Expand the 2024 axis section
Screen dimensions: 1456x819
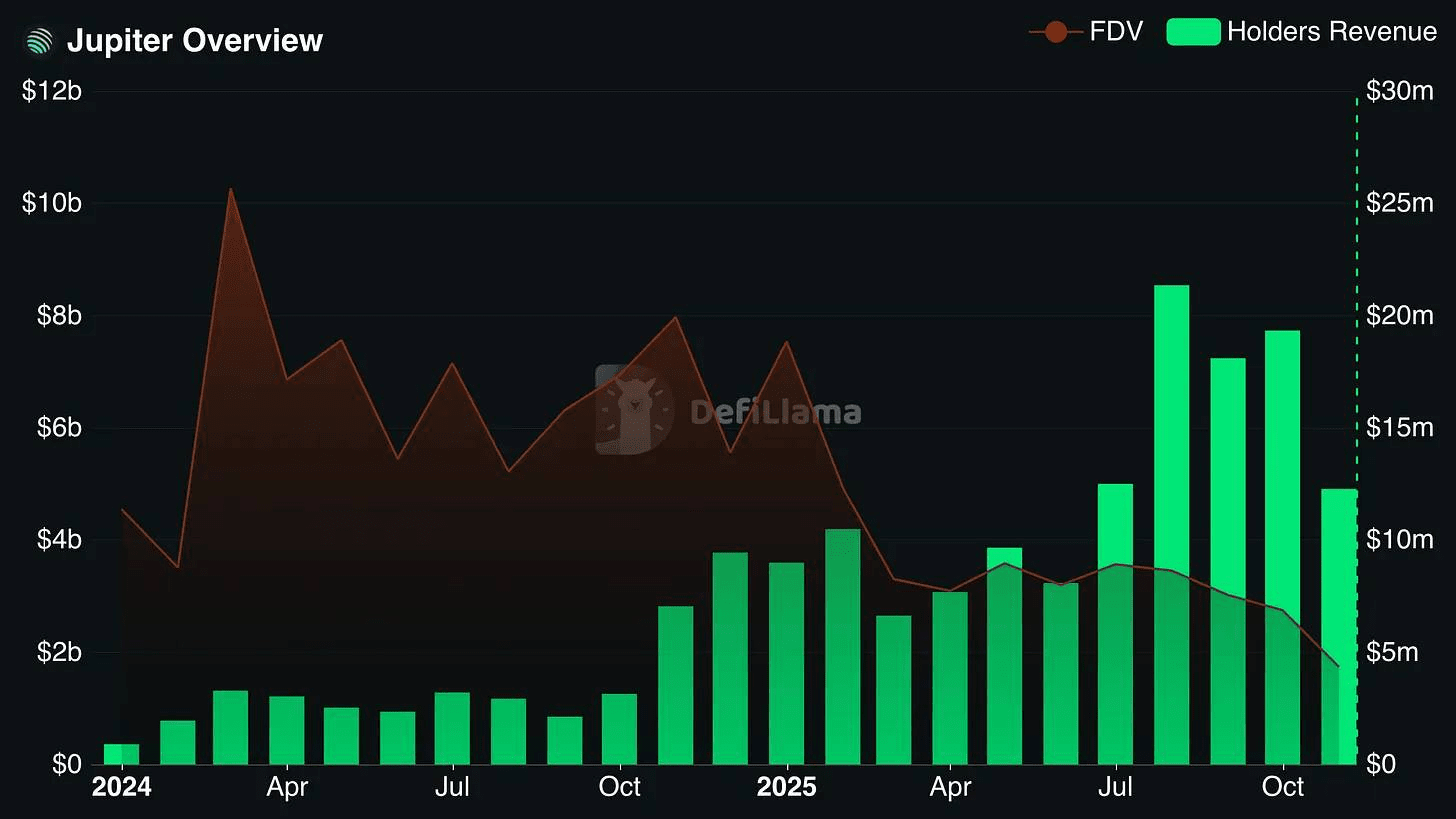click(121, 787)
